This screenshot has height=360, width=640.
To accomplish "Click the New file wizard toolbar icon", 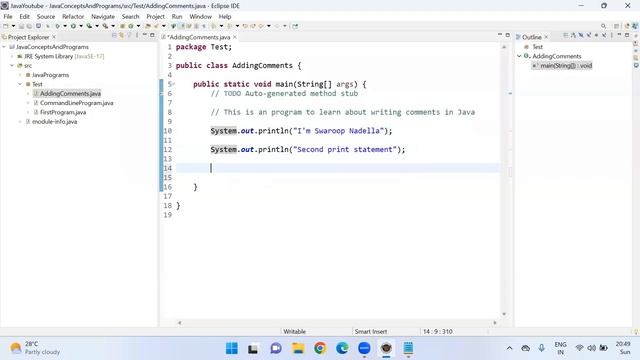I will [5, 26].
